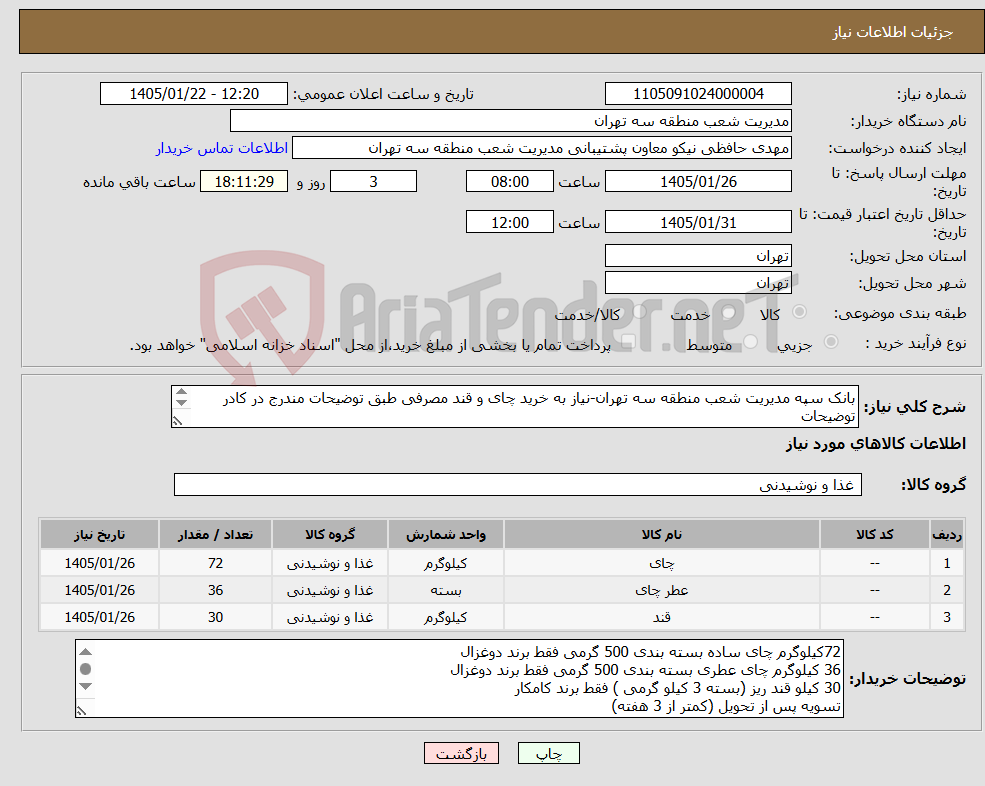Click quantity 72 in the table

215,564
